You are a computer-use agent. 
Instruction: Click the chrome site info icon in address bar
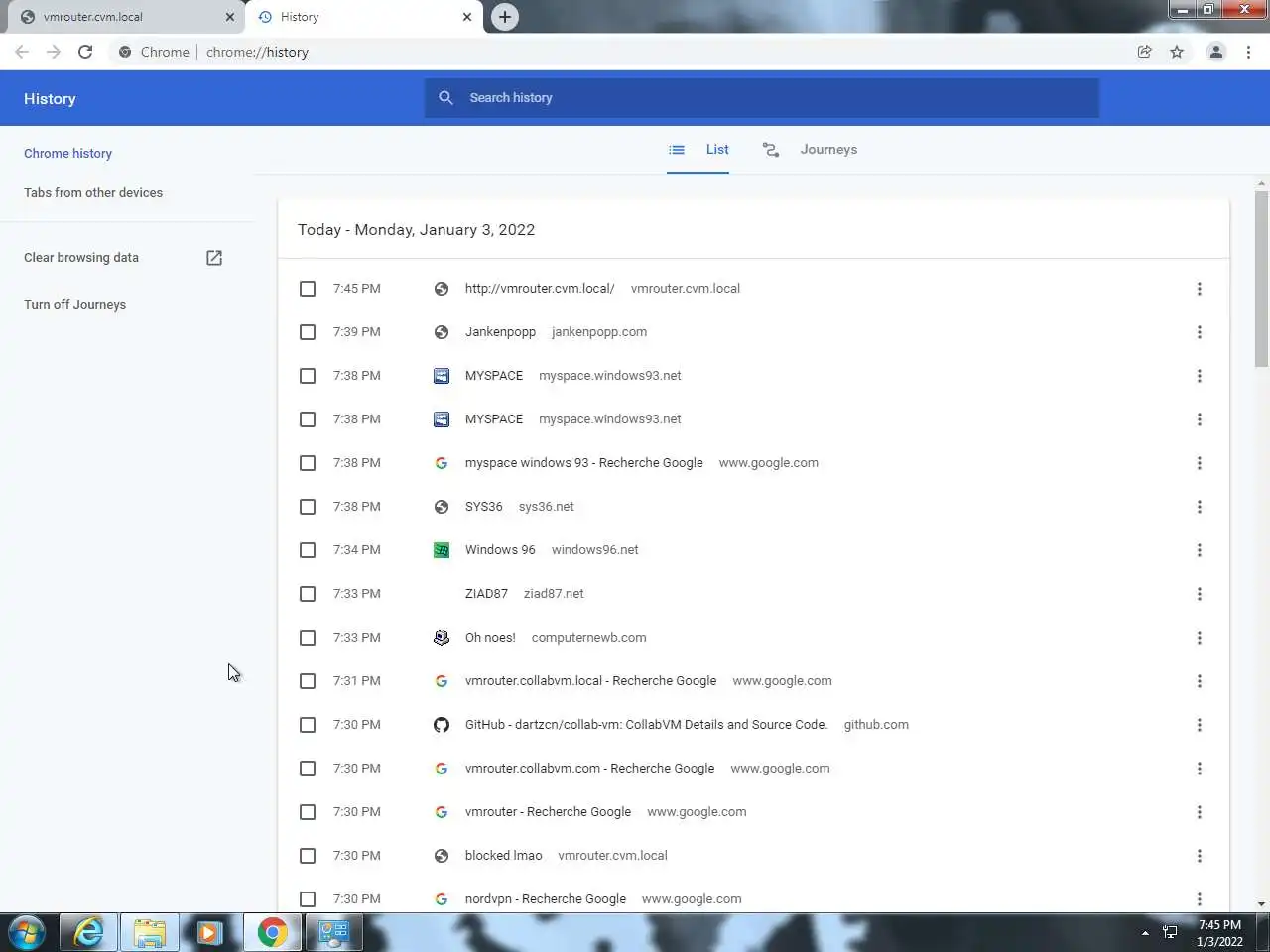click(125, 52)
